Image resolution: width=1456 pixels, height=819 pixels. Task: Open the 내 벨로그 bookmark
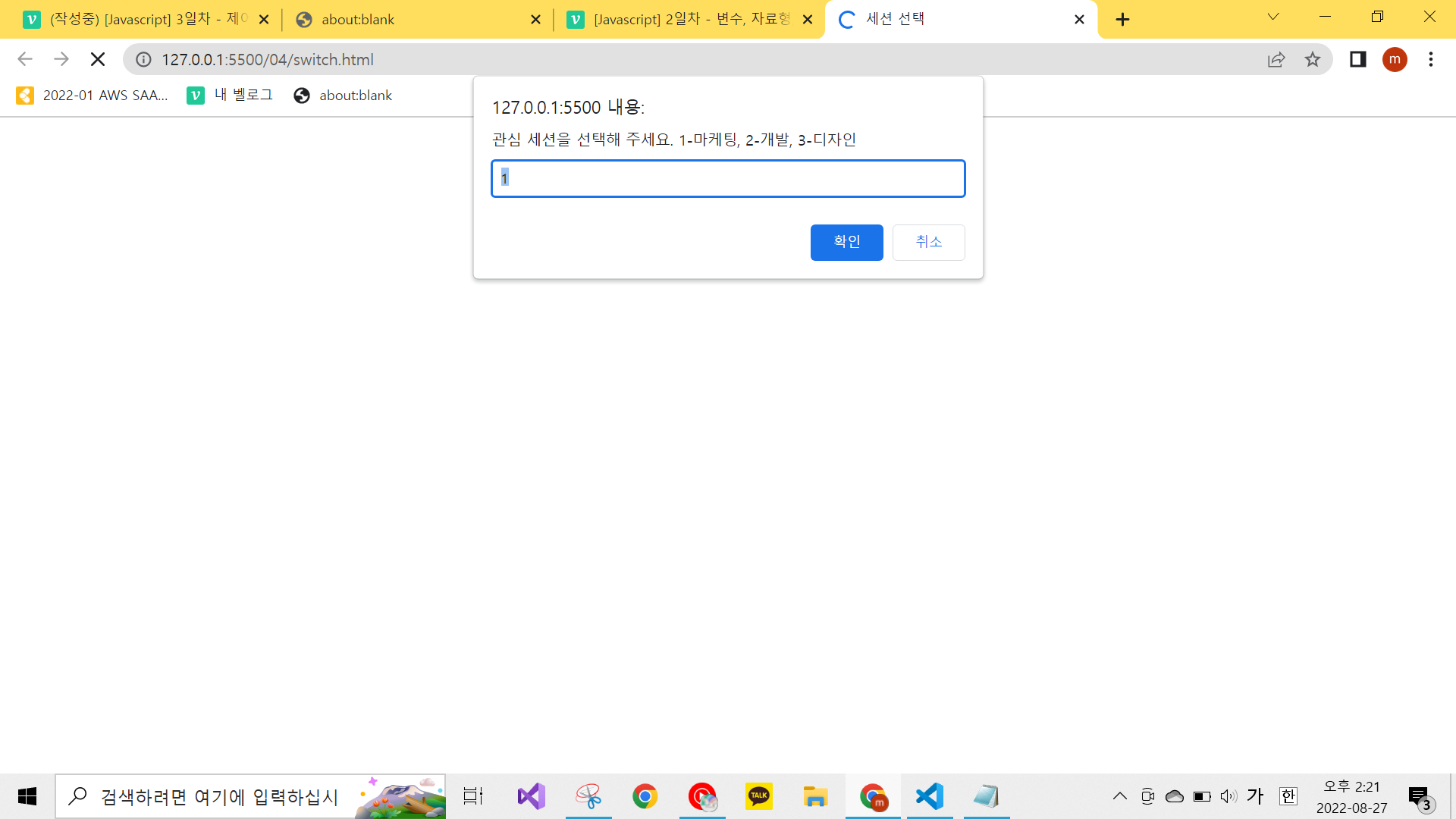[230, 95]
